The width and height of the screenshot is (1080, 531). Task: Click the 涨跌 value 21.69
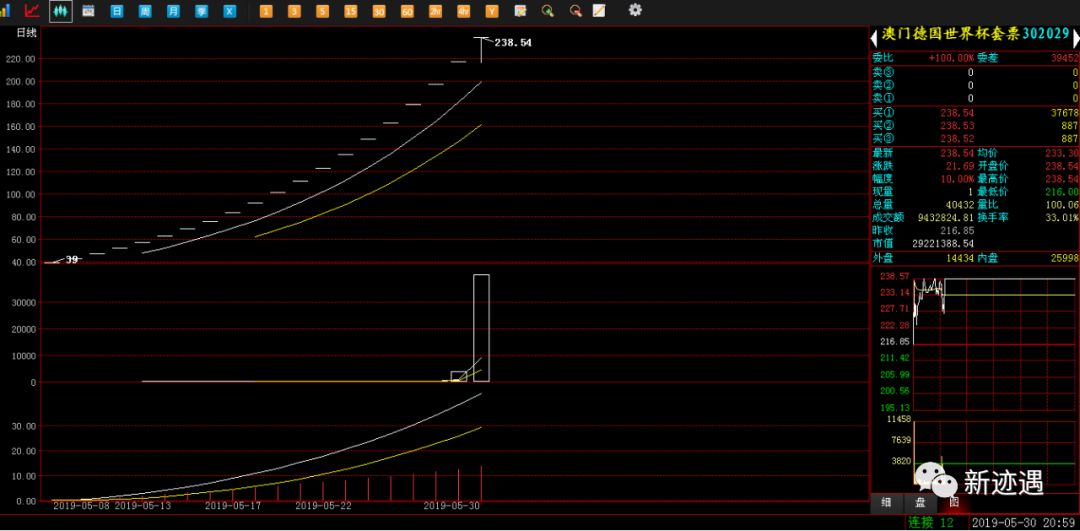[960, 165]
